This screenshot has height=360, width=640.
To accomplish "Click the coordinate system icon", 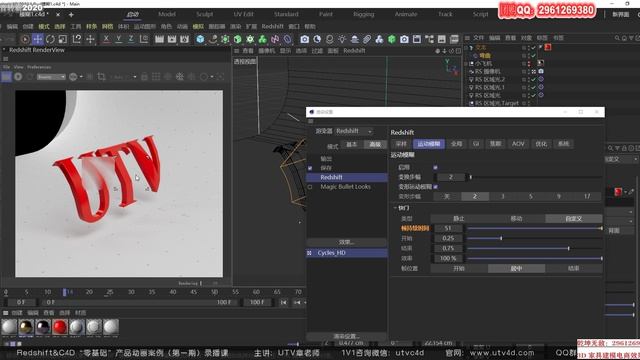I will pyautogui.click(x=144, y=39).
